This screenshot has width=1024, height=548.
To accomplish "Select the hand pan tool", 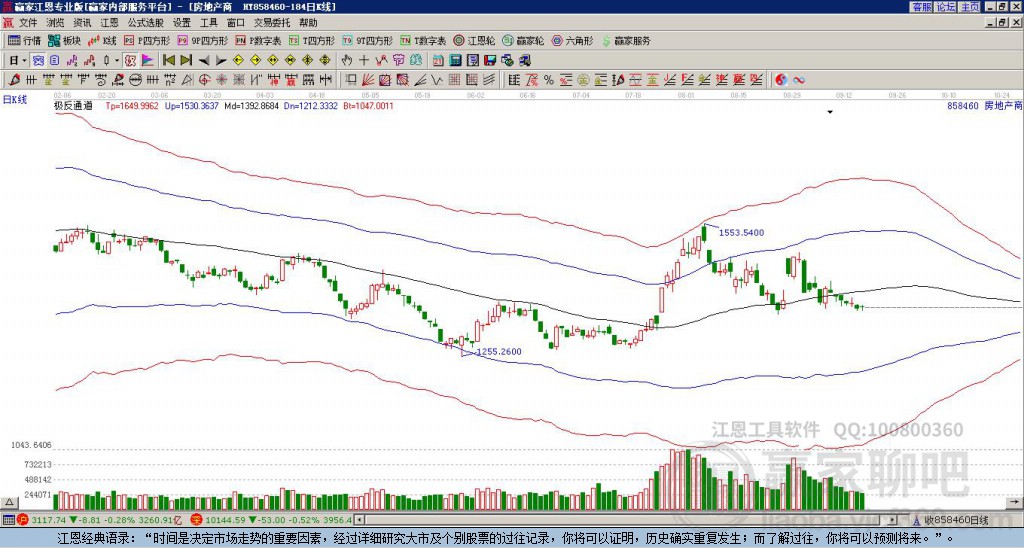I will tap(346, 60).
